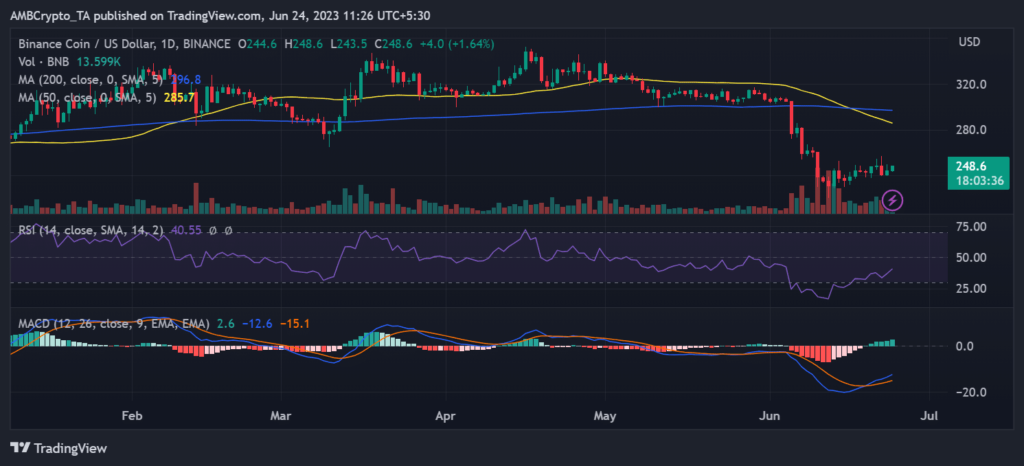This screenshot has height=466, width=1024.
Task: Click the Feb time axis label
Action: (x=133, y=415)
